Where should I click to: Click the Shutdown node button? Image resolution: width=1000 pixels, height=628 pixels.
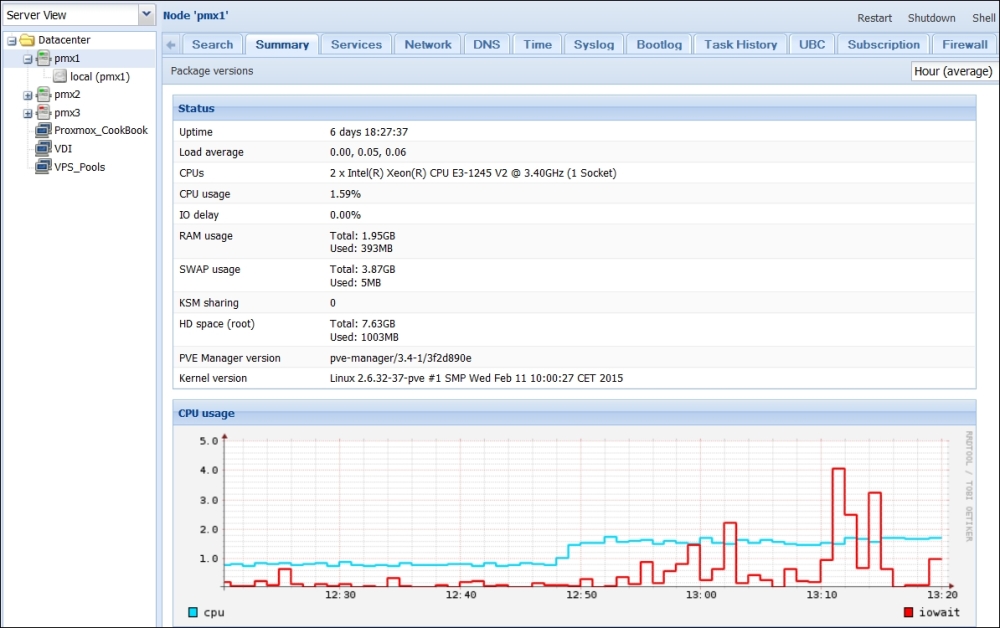tap(931, 18)
